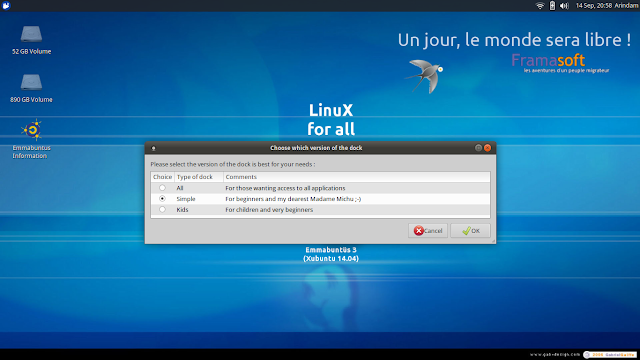Image resolution: width=640 pixels, height=360 pixels.
Task: Minimize the dock chooser dialog
Action: point(478,148)
